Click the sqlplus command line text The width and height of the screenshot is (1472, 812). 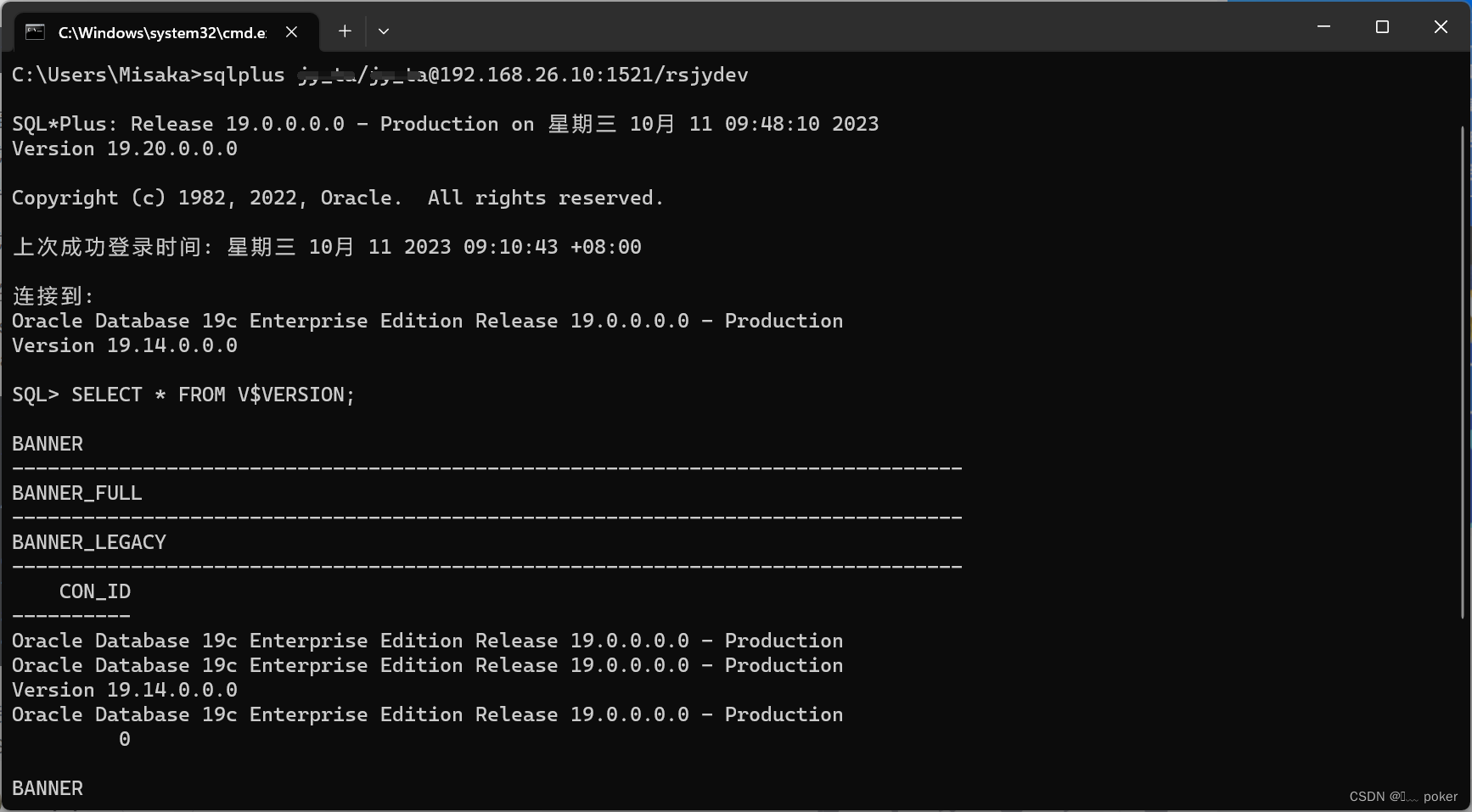pyautogui.click(x=379, y=75)
